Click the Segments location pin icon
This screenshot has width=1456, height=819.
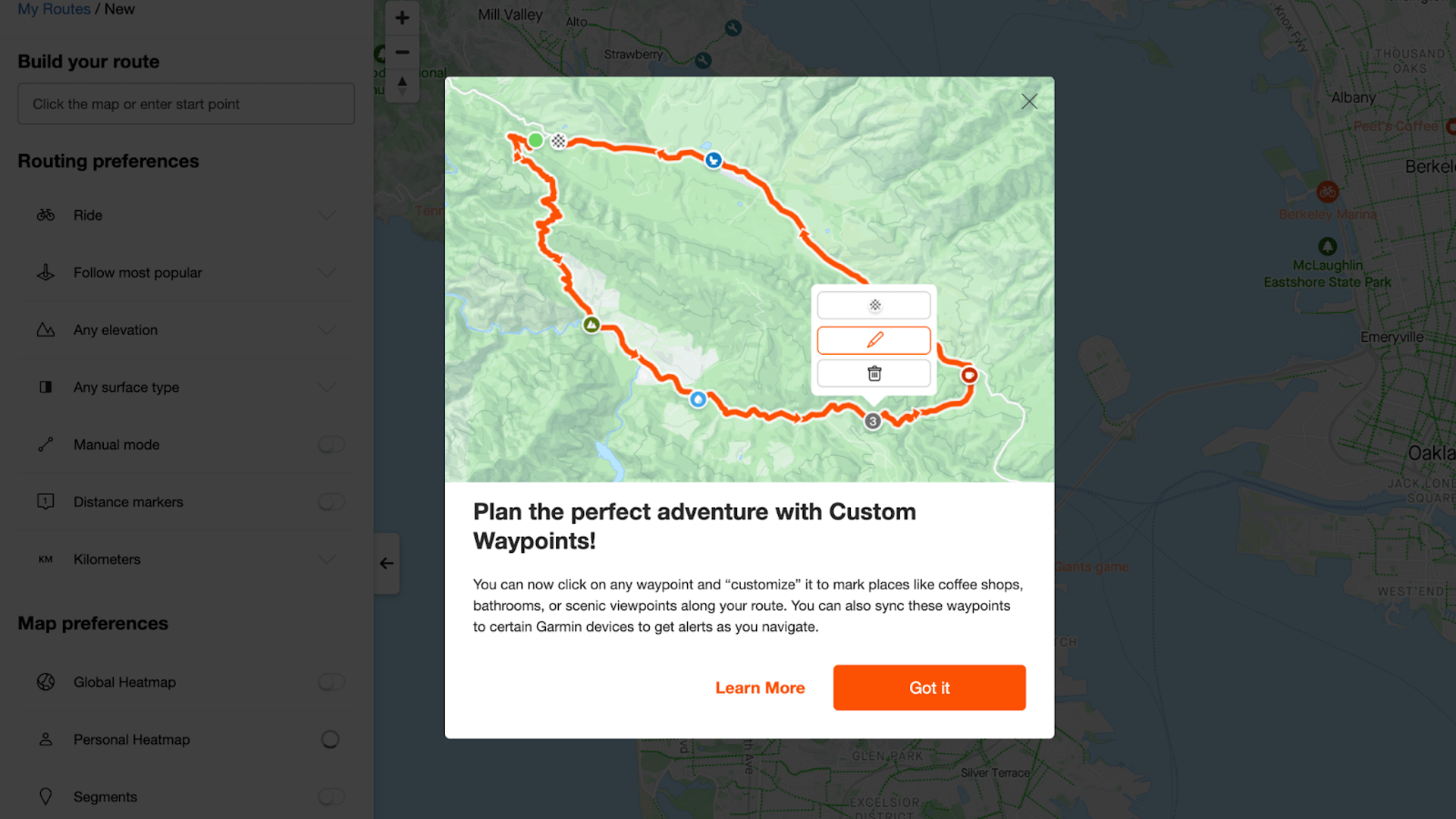coord(45,796)
